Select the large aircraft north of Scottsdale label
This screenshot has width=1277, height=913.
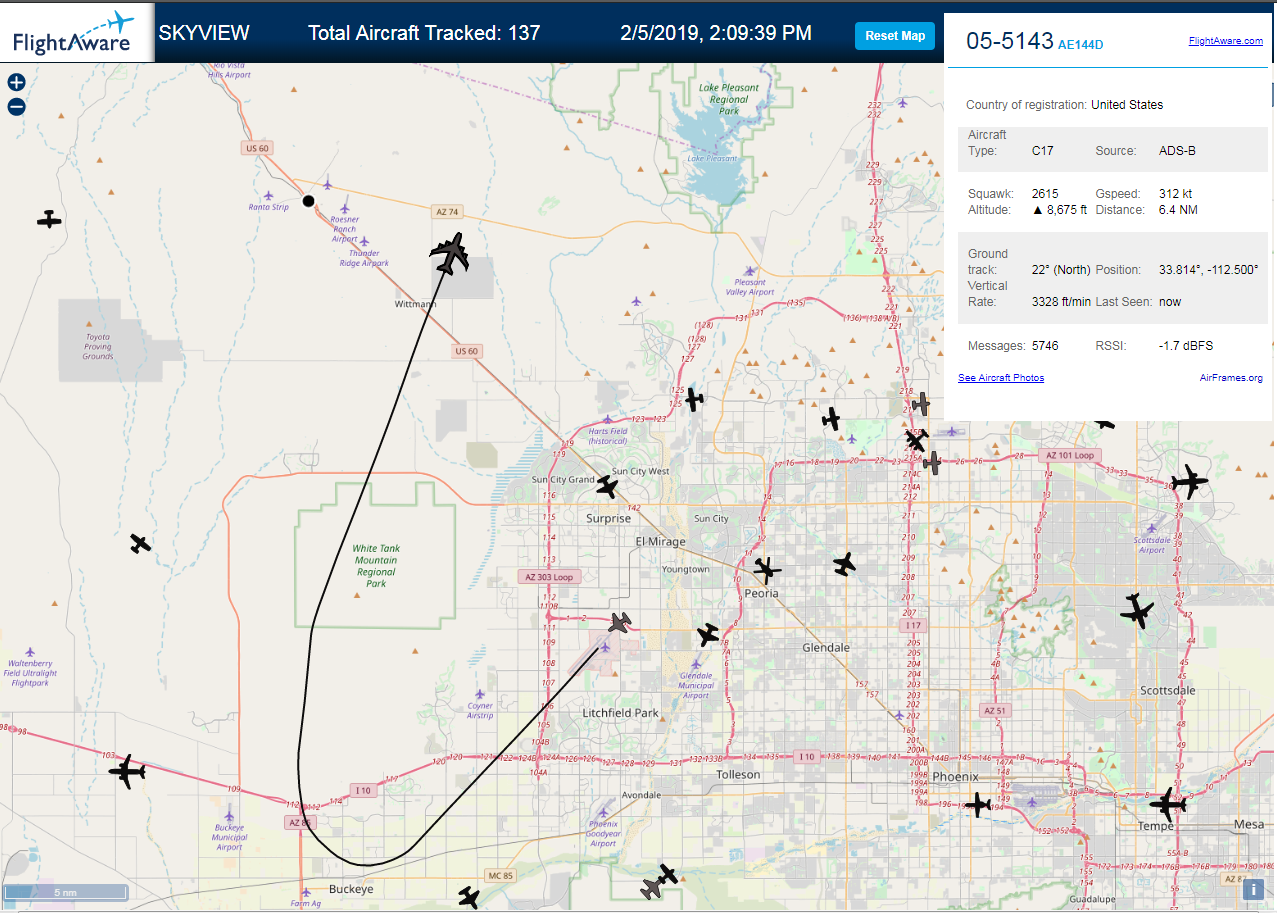click(1137, 610)
